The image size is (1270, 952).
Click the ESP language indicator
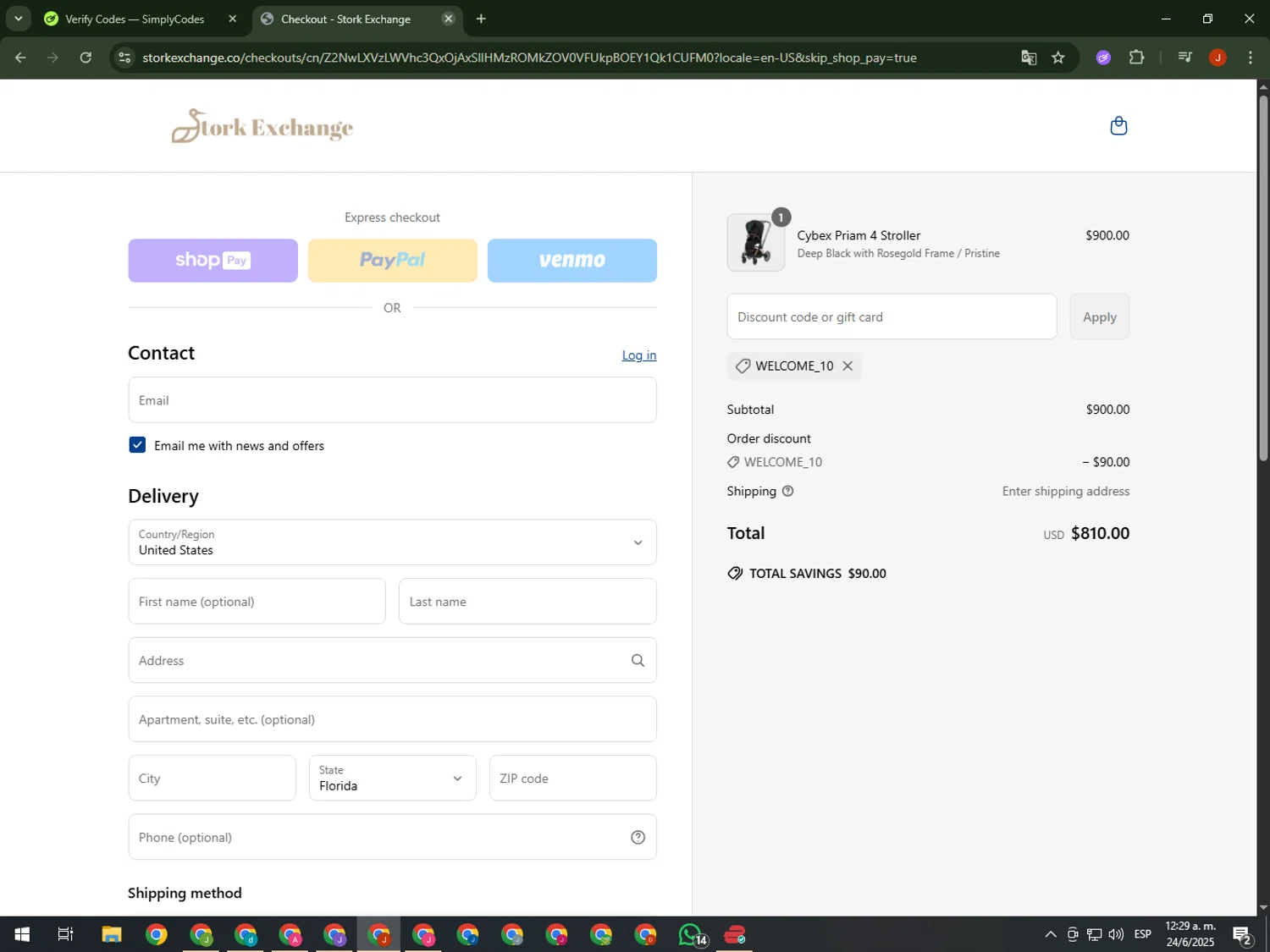click(x=1142, y=934)
